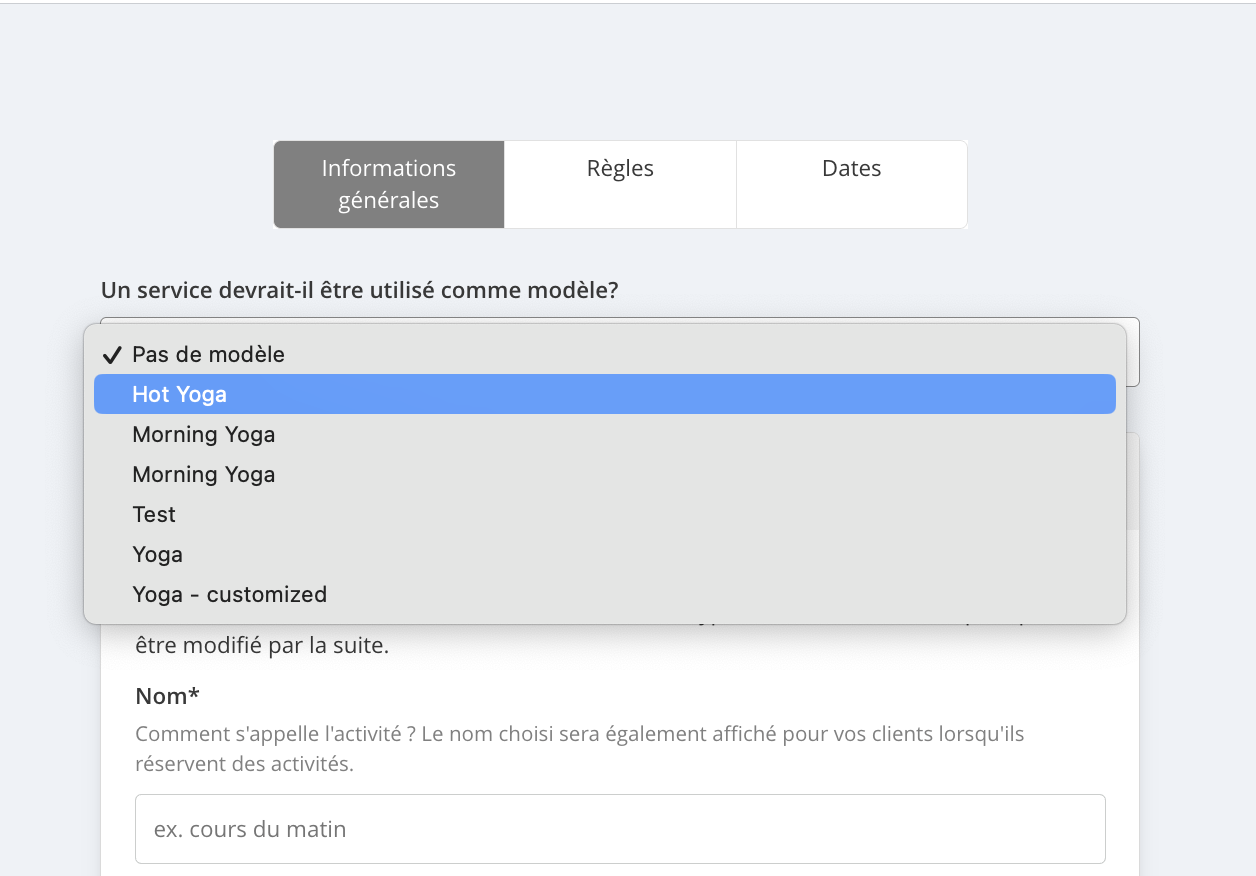The width and height of the screenshot is (1256, 876).
Task: Click the template select box edge behind list
Action: 1133,352
